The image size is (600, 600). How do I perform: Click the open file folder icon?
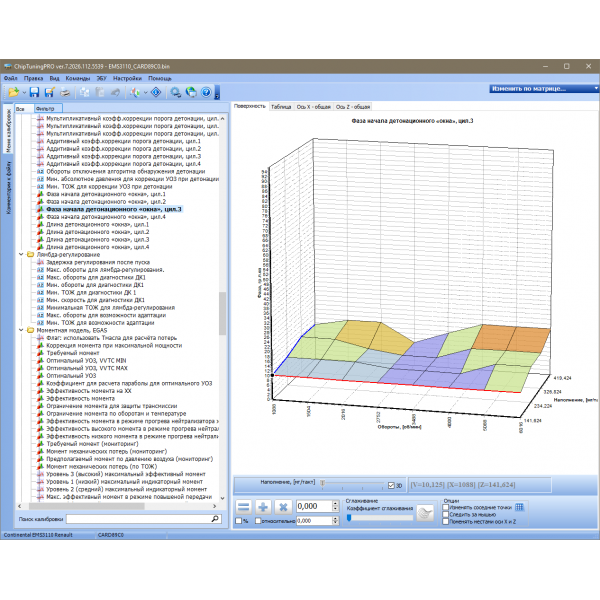(x=12, y=92)
